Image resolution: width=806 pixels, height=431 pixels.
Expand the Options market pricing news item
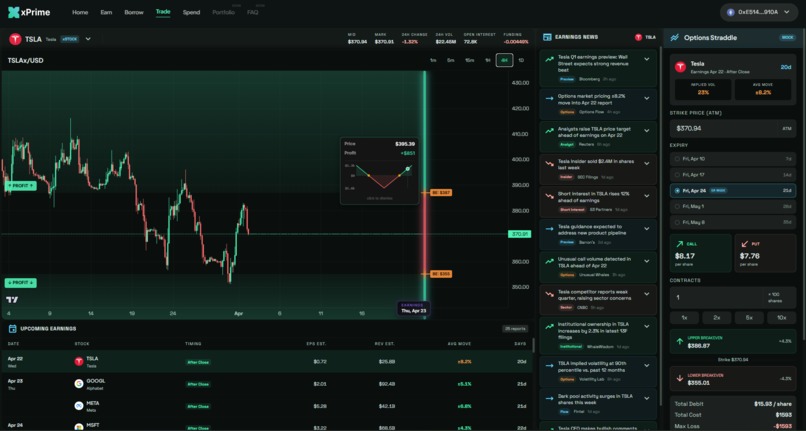pyautogui.click(x=647, y=98)
